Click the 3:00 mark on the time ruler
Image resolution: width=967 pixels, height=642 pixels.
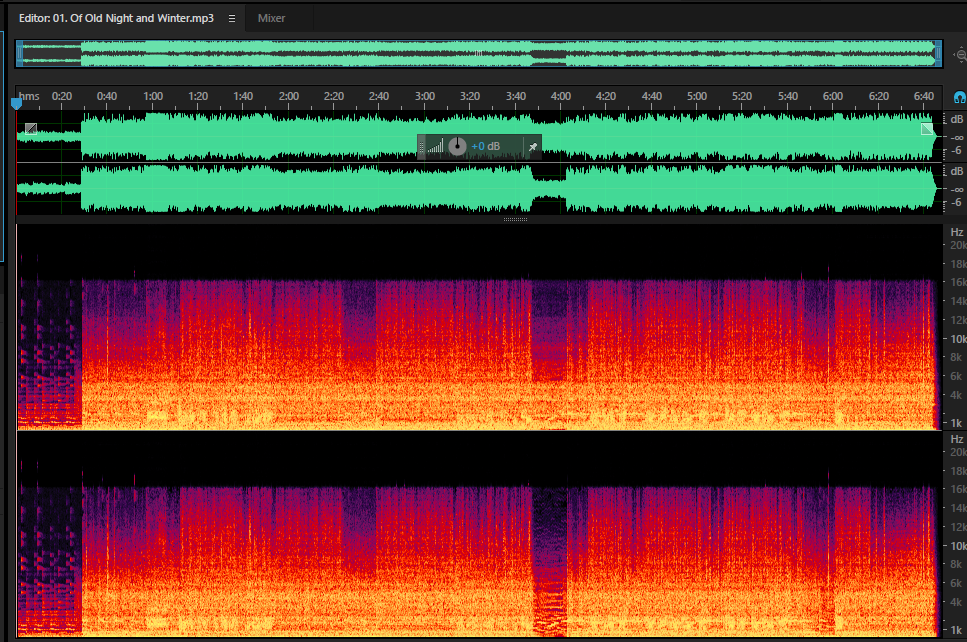coord(425,96)
